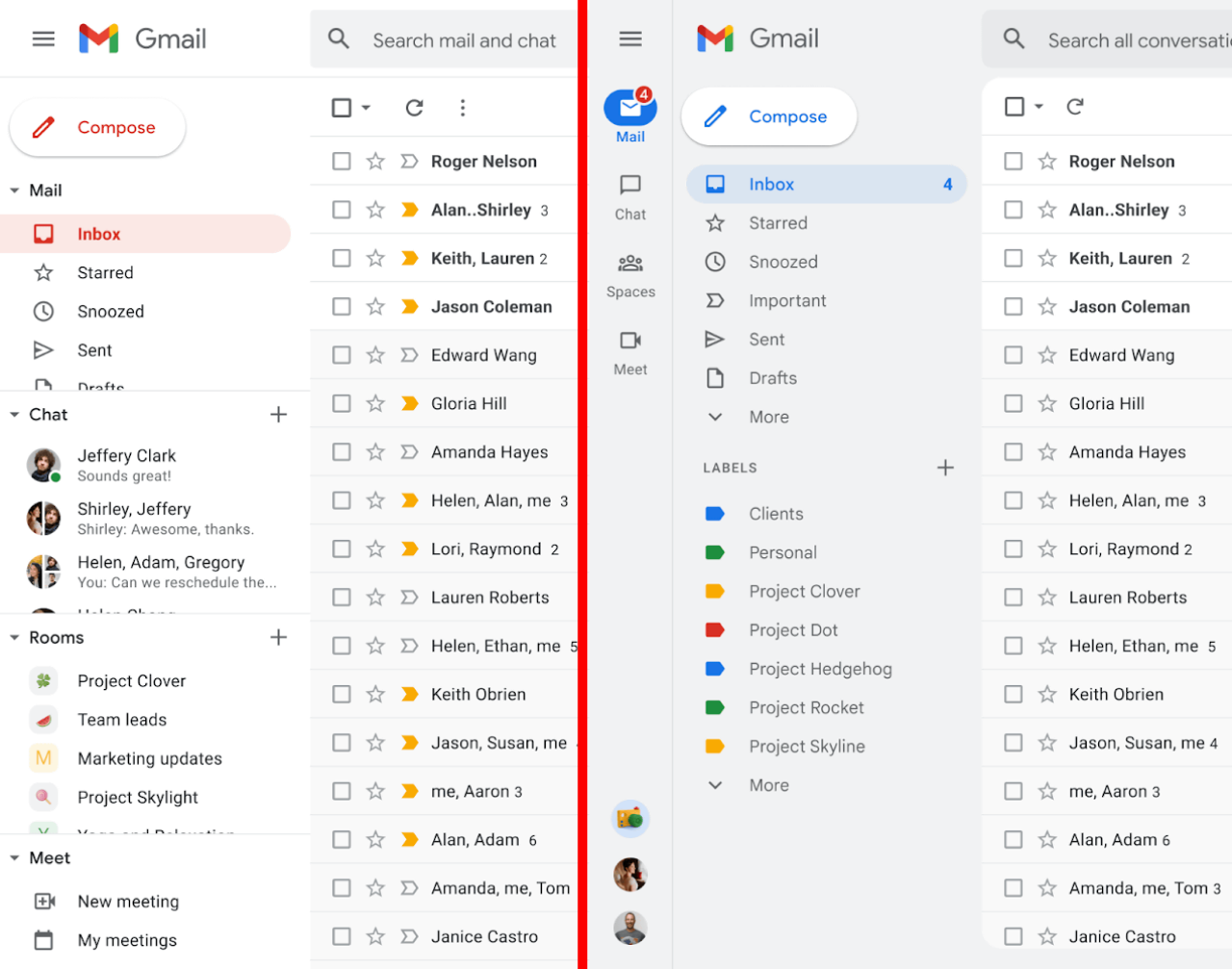Tick the select-all checkbox in right Gmail toolbar
The height and width of the screenshot is (969, 1232).
(x=1014, y=107)
